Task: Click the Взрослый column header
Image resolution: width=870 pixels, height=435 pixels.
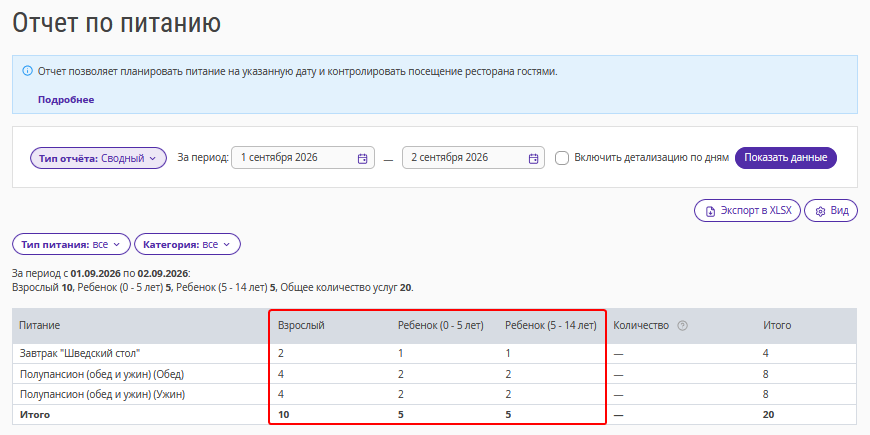Action: click(x=301, y=326)
